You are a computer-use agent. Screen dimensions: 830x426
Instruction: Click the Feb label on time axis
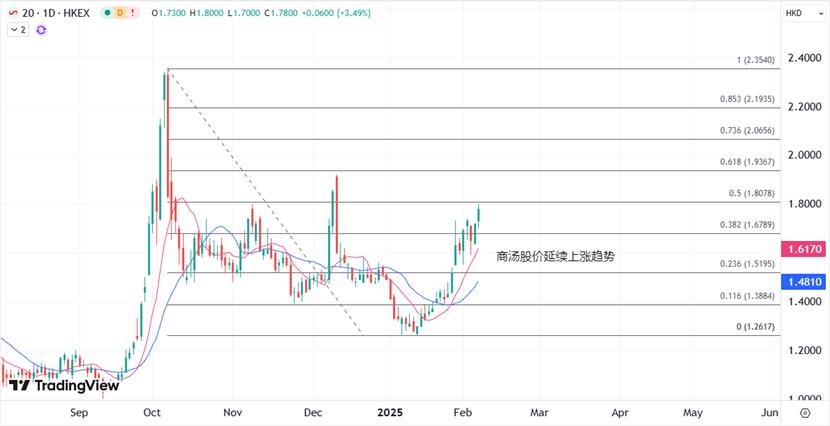coord(462,412)
